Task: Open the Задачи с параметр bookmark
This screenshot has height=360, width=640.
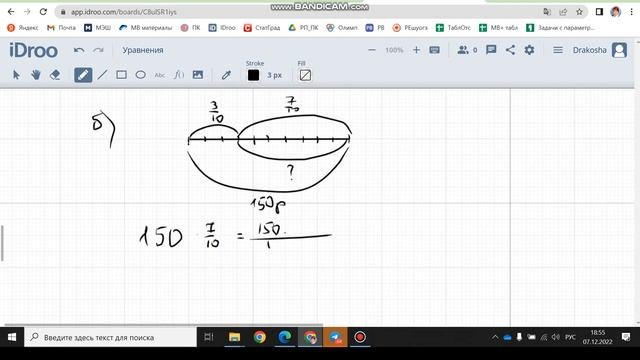Action: coord(560,28)
